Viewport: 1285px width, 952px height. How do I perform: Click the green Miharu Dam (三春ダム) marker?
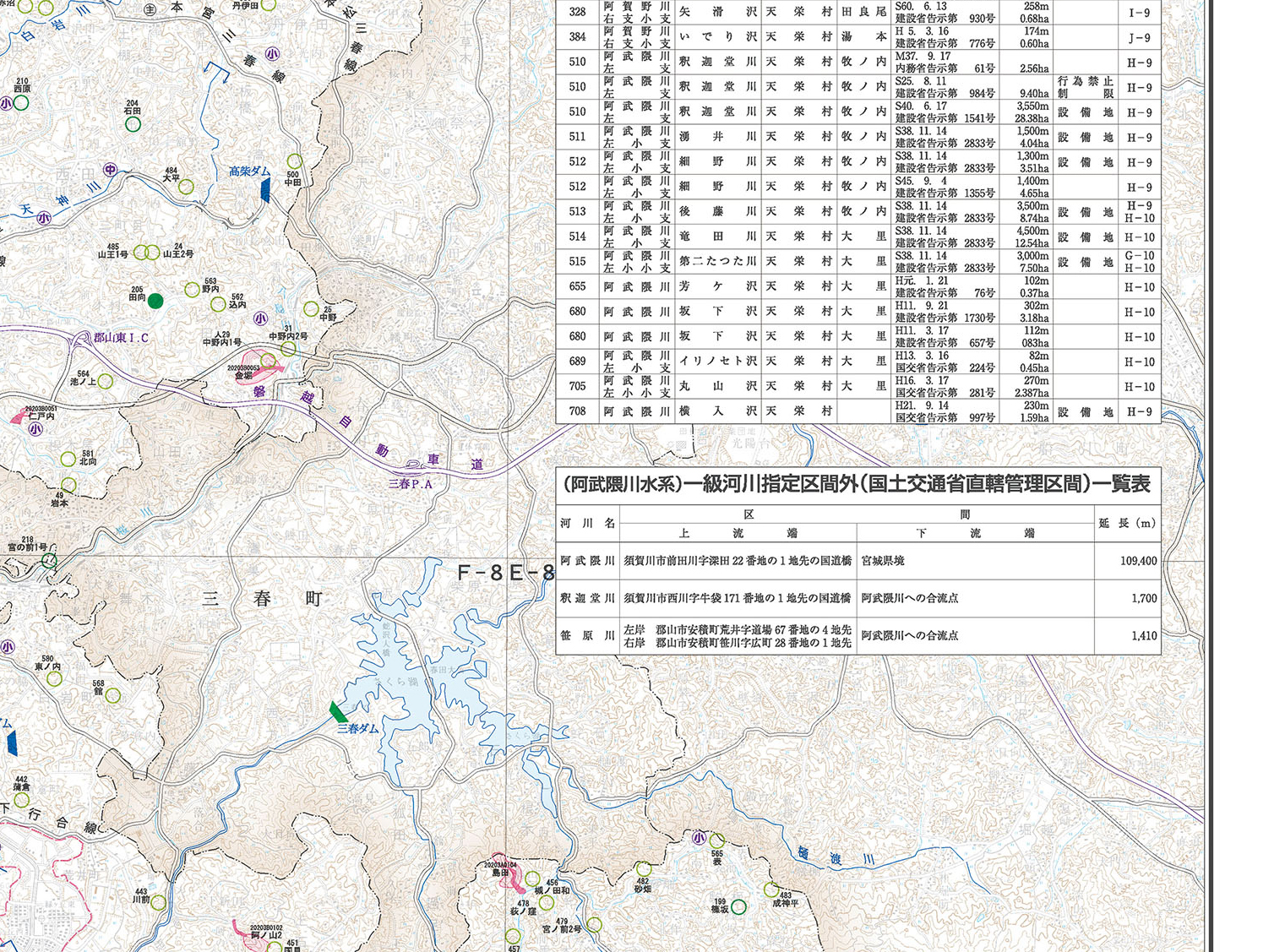click(x=338, y=711)
